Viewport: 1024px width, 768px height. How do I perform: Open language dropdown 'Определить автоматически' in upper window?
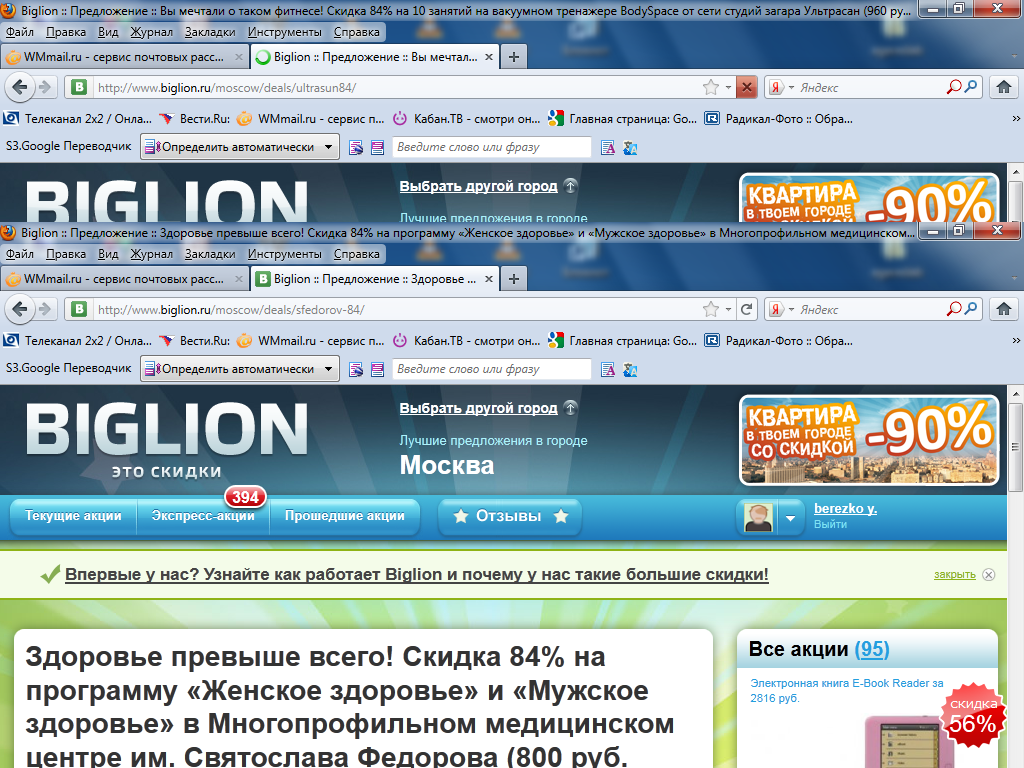tap(240, 147)
